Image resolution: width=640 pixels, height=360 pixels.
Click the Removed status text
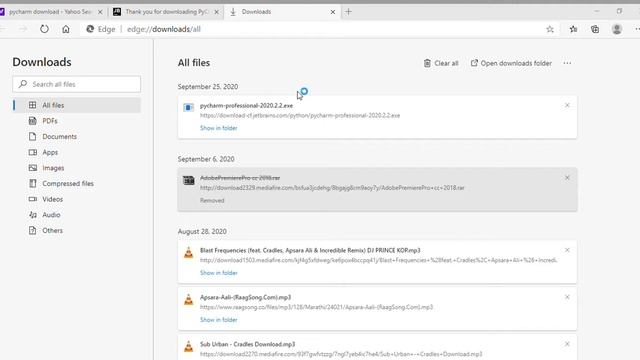tap(212, 200)
